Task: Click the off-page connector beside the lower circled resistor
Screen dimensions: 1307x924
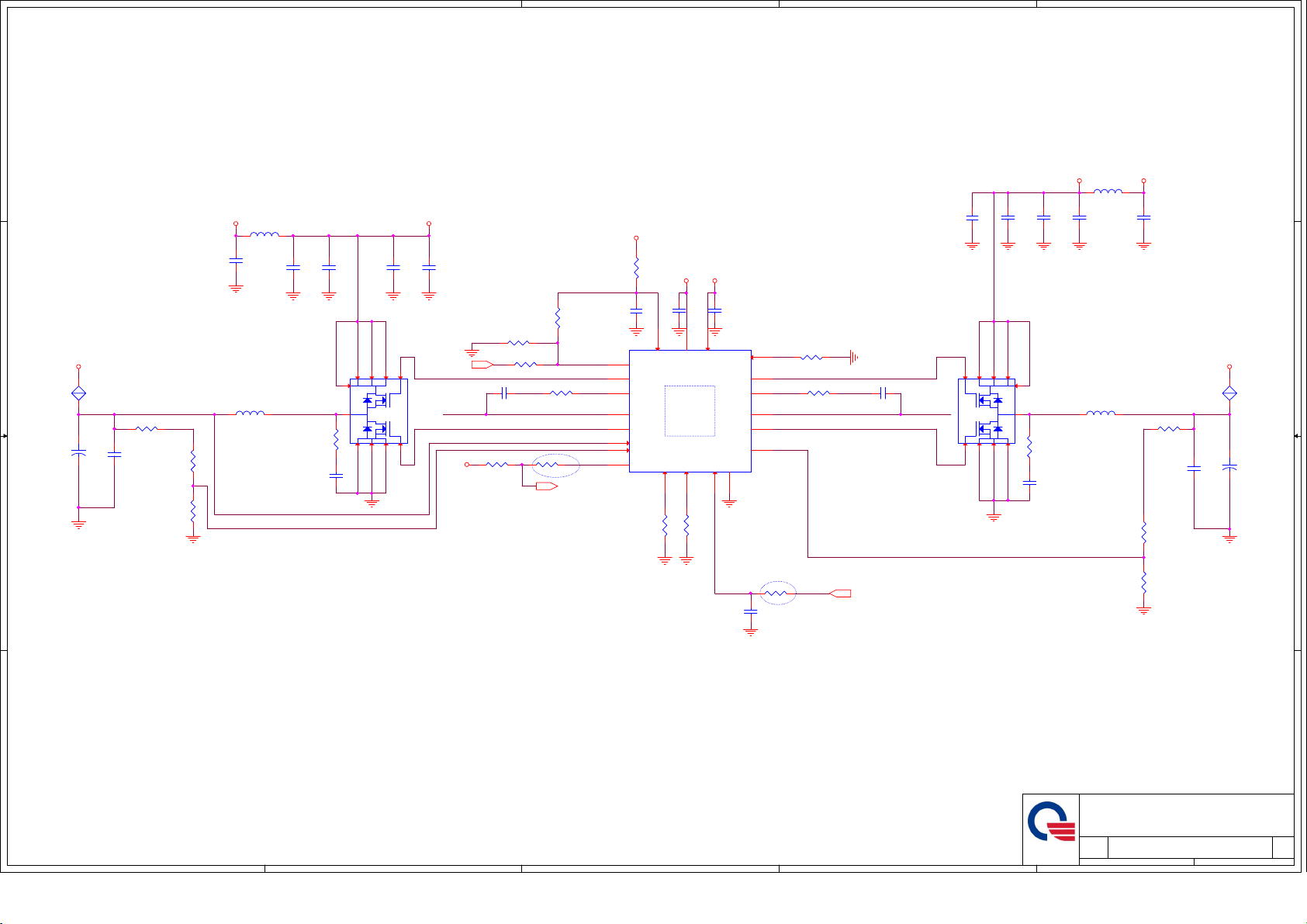Action: click(x=840, y=594)
